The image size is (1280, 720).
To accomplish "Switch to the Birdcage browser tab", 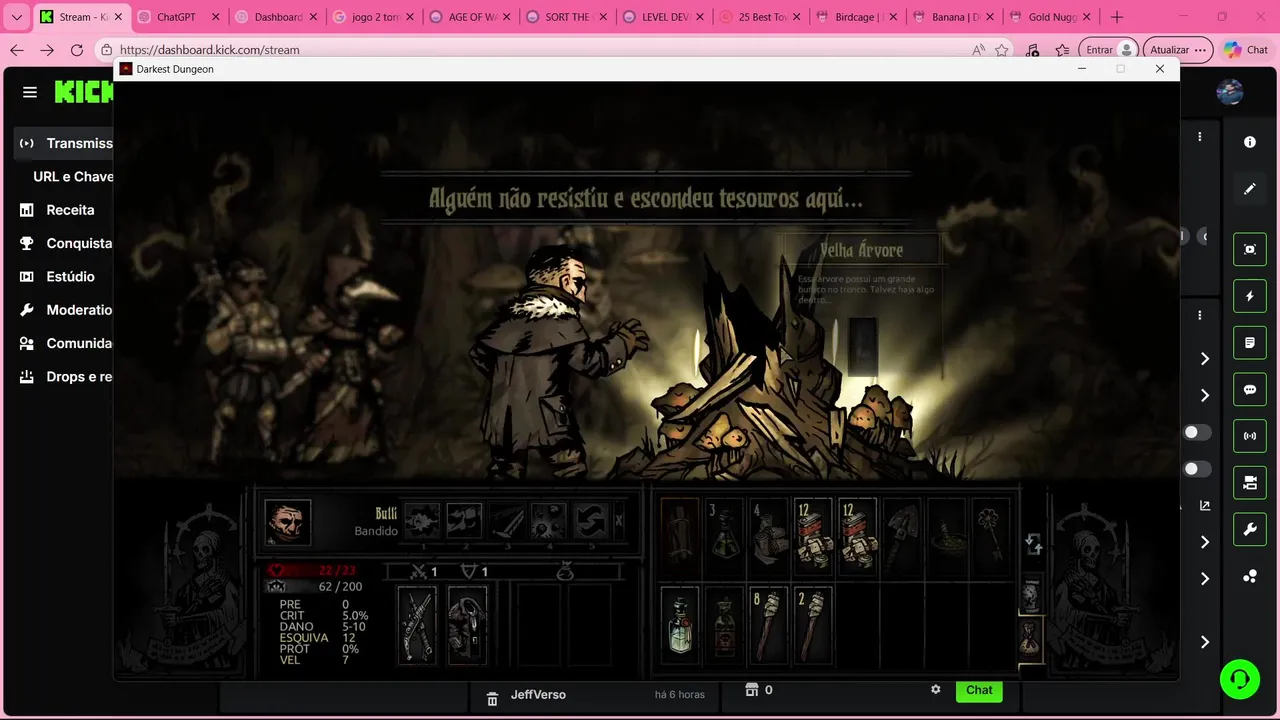I will pyautogui.click(x=858, y=17).
